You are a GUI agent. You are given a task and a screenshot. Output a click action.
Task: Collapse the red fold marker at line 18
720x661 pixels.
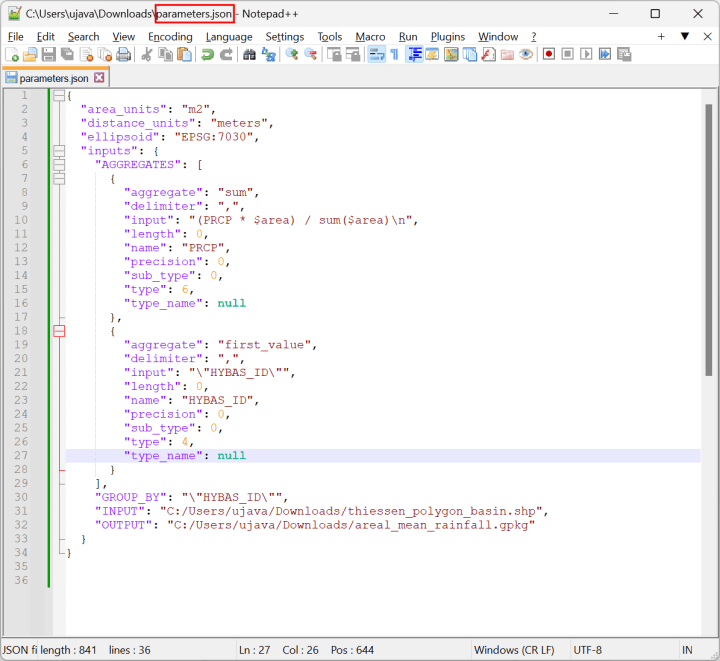(58, 331)
